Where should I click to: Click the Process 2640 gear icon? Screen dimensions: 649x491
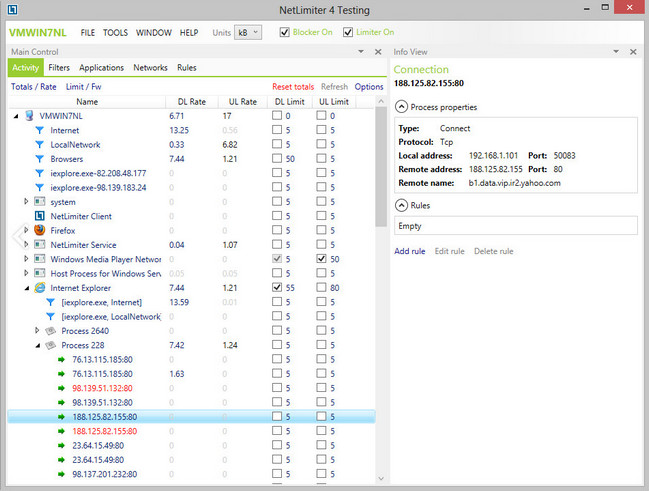tap(50, 331)
